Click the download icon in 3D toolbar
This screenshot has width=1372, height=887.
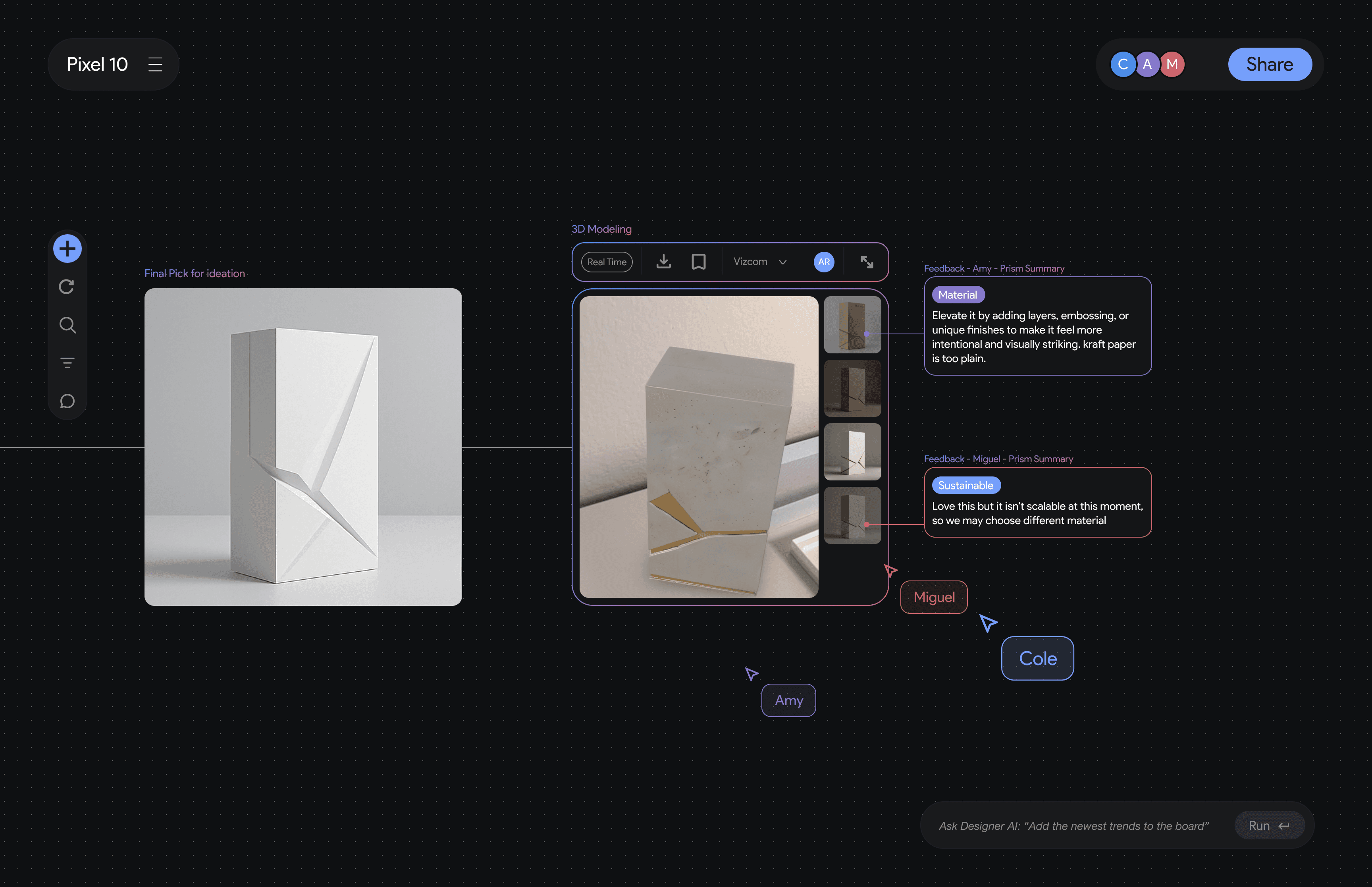click(663, 262)
